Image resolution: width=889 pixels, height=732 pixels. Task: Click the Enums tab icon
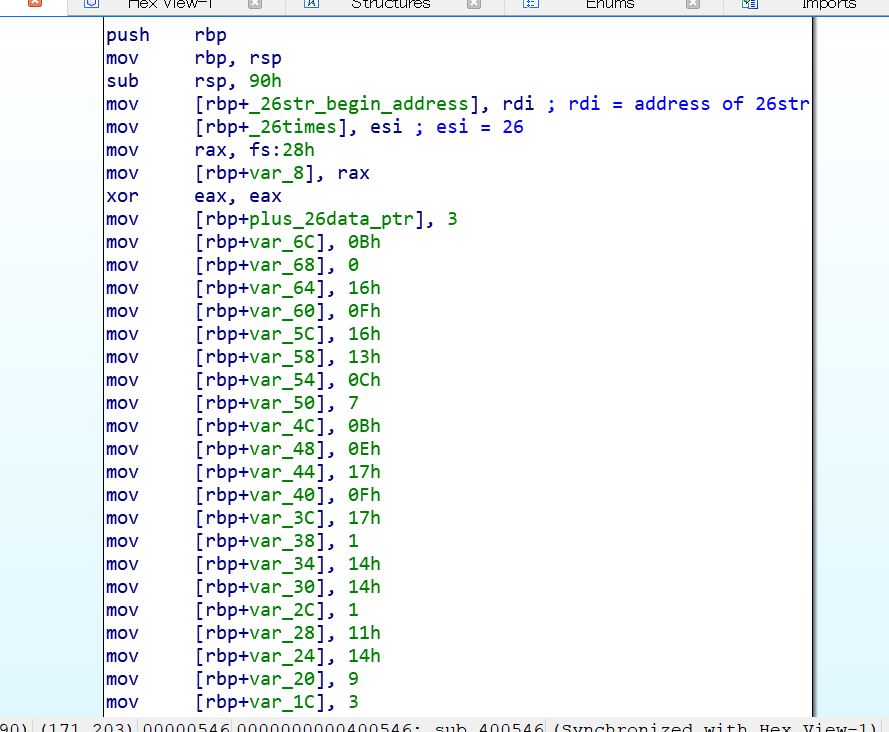click(x=531, y=4)
